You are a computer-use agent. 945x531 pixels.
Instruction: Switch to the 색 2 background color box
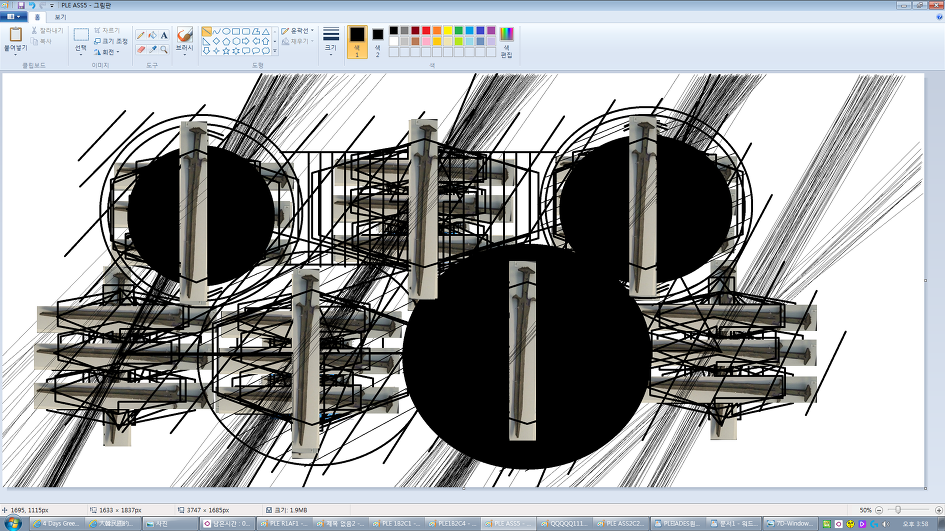click(378, 41)
